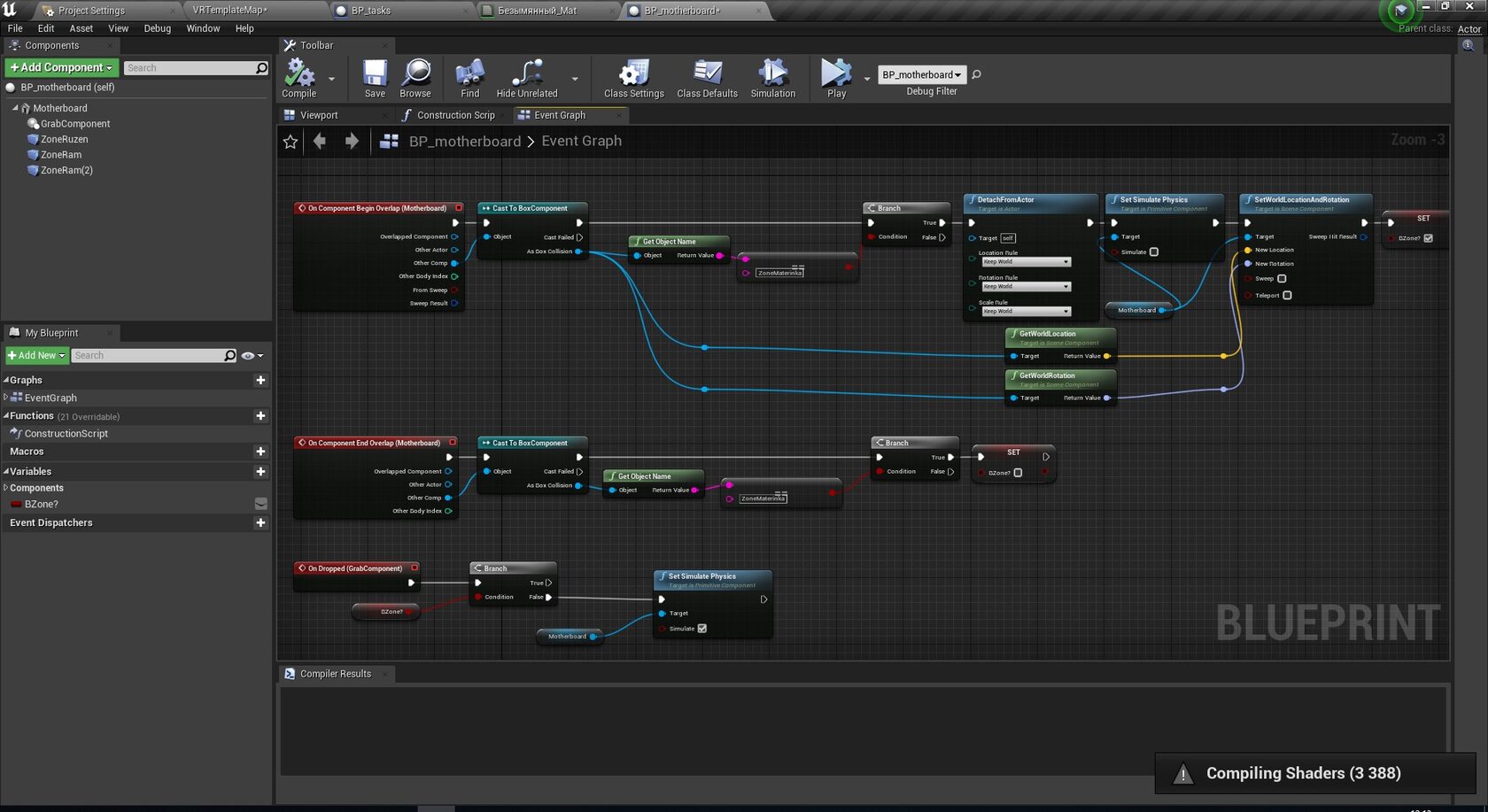Click BP_motherboard in the breadcrumb
Image resolution: width=1488 pixels, height=812 pixels.
465,141
